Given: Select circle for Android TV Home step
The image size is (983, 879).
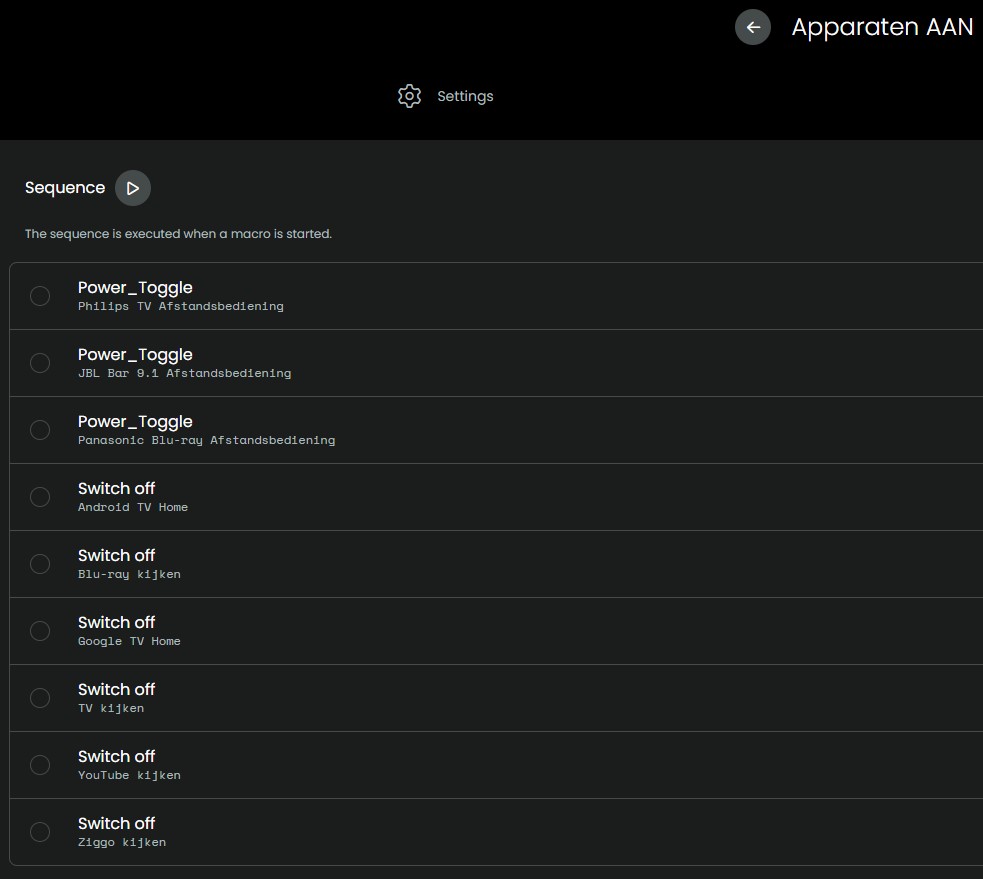Looking at the screenshot, I should [40, 497].
